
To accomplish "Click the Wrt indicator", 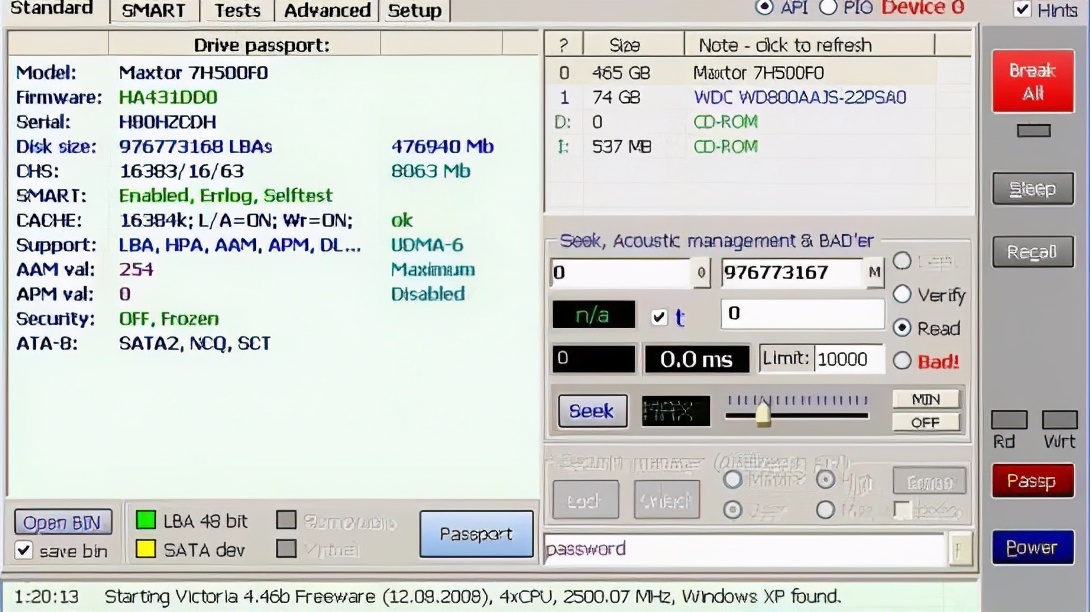I will click(x=1059, y=419).
